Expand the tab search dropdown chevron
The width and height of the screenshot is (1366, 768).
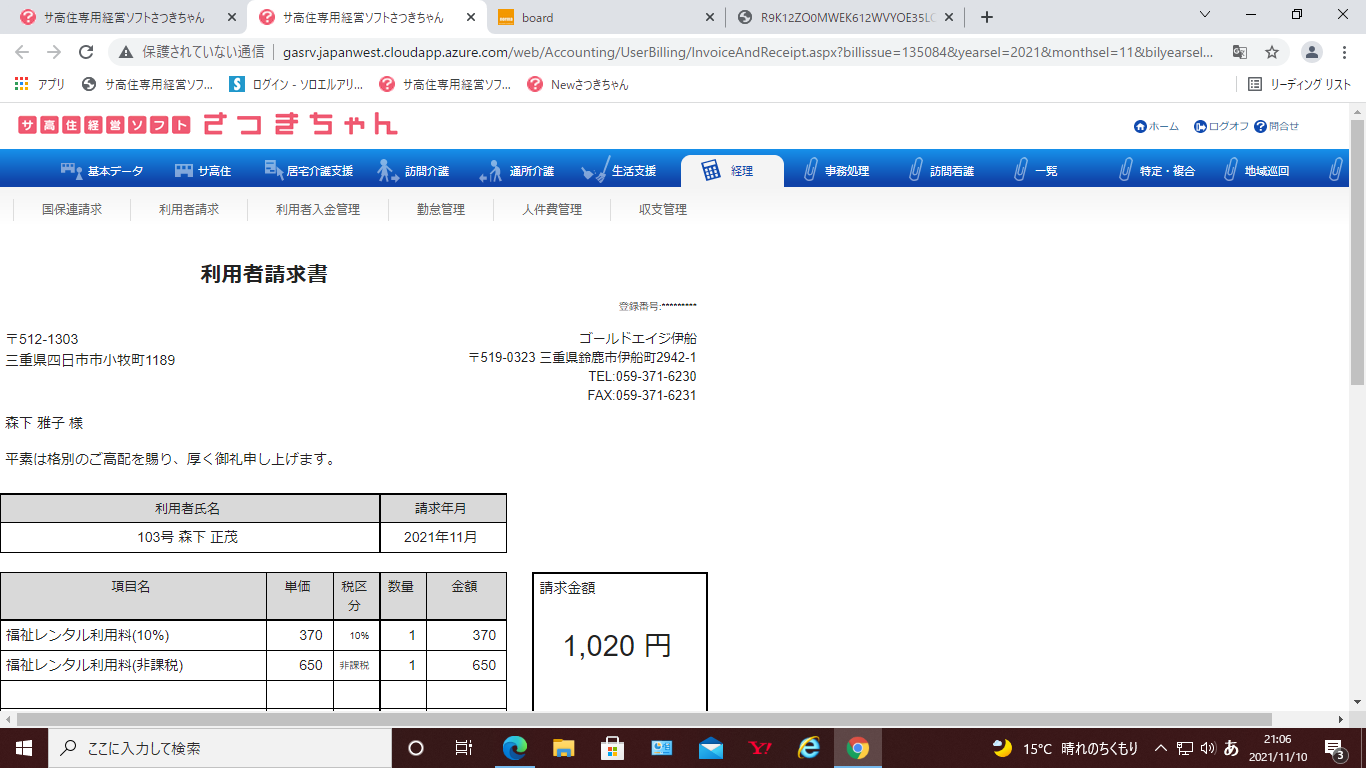[1205, 15]
